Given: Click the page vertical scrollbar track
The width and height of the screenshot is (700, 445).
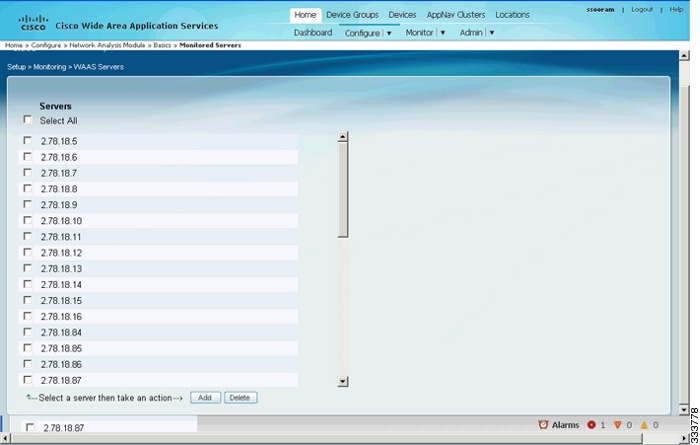Looking at the screenshot, I should (x=684, y=232).
